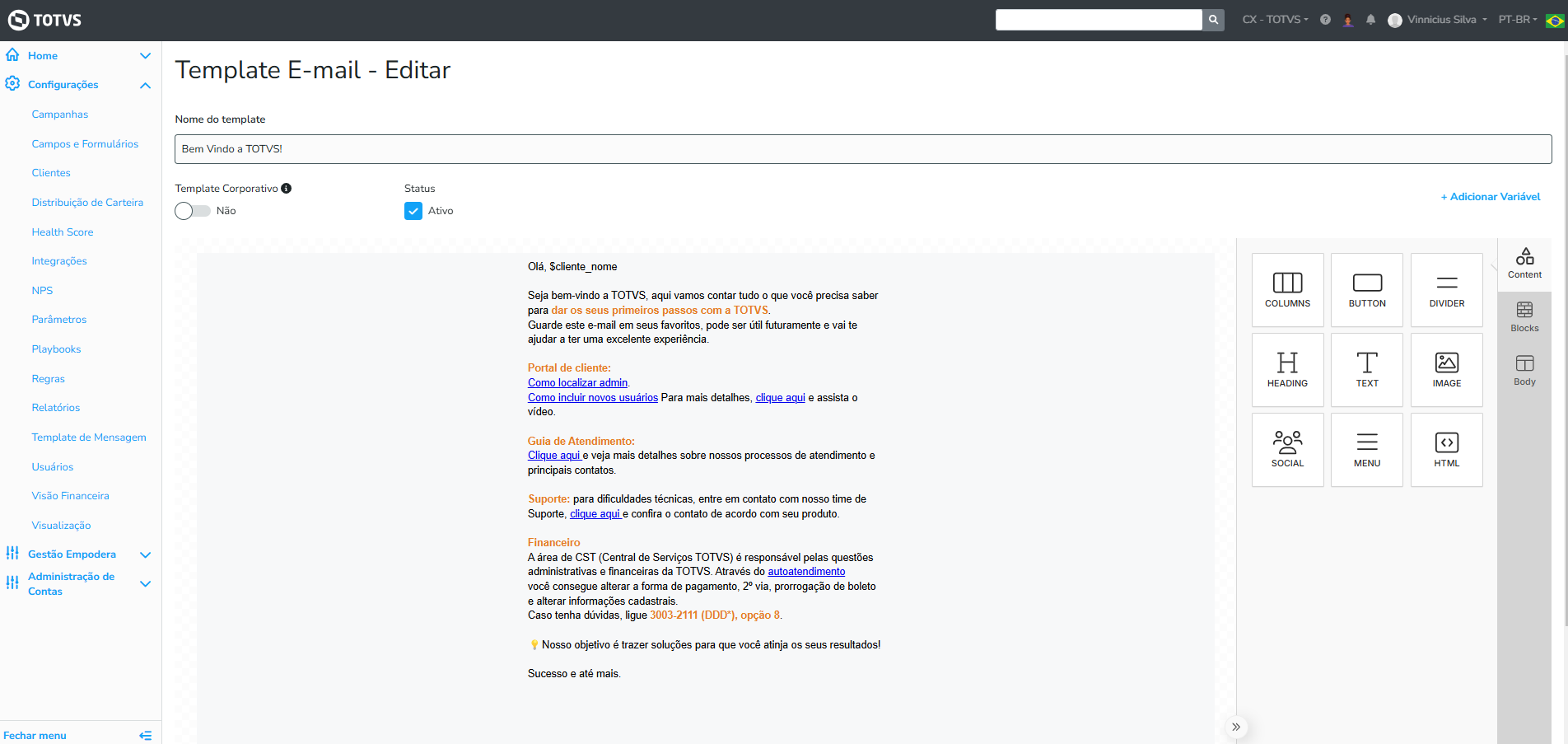Expand Administração de Contas chevron
The width and height of the screenshot is (1568, 744).
(146, 584)
